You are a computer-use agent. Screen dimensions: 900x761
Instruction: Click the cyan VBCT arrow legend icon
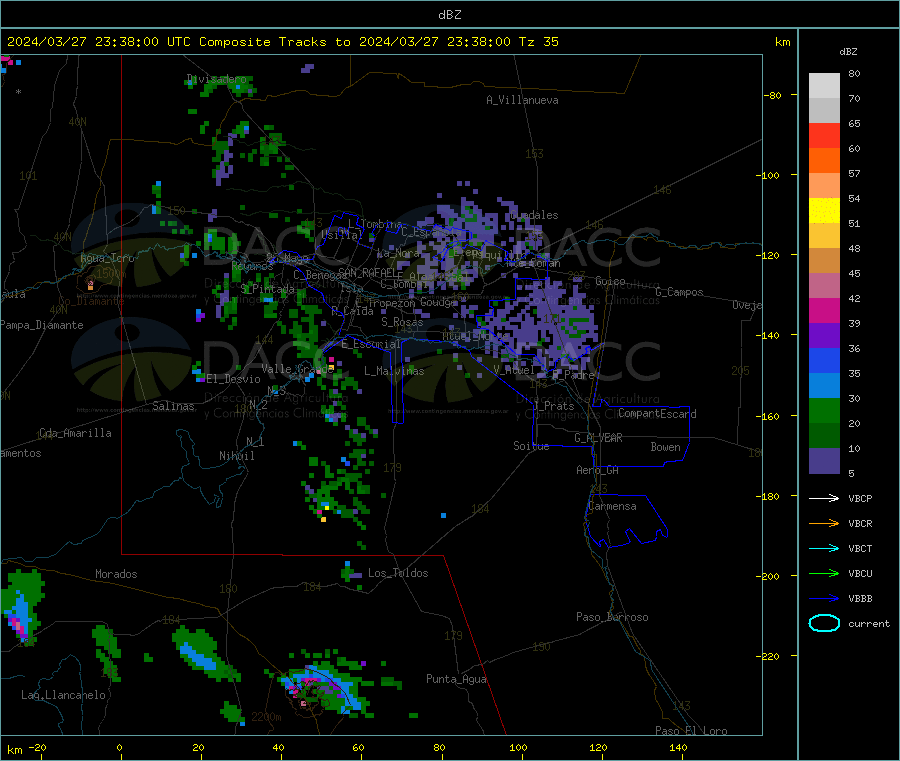pos(824,549)
